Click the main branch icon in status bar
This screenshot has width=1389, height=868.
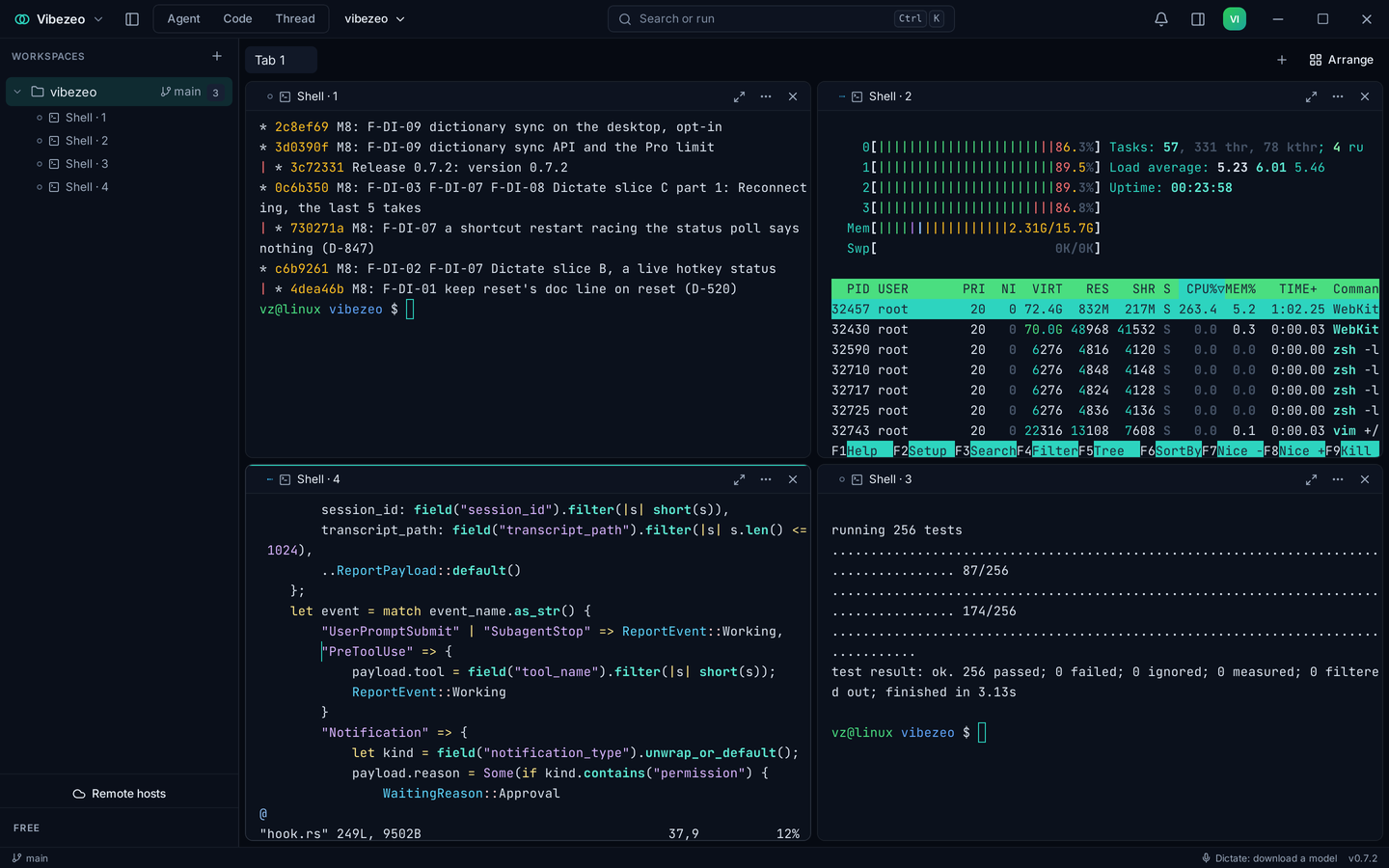[x=16, y=858]
